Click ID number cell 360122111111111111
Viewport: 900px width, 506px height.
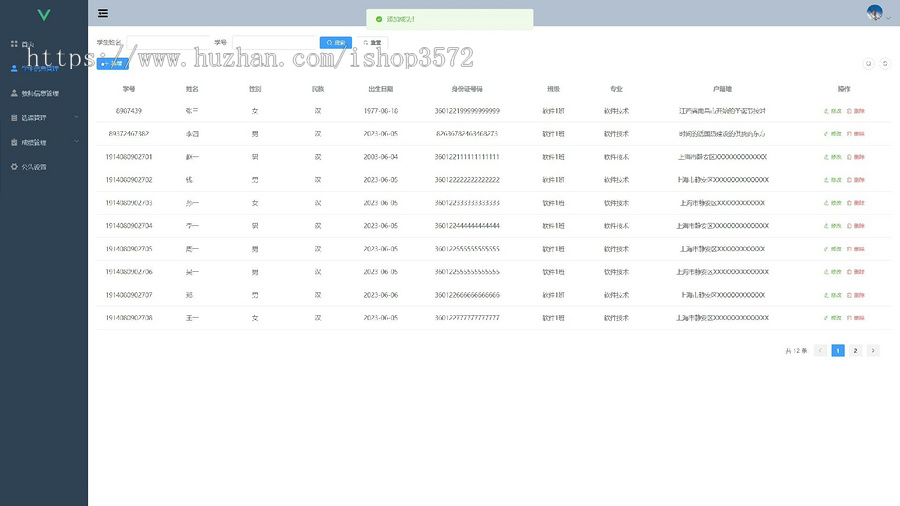tap(467, 157)
